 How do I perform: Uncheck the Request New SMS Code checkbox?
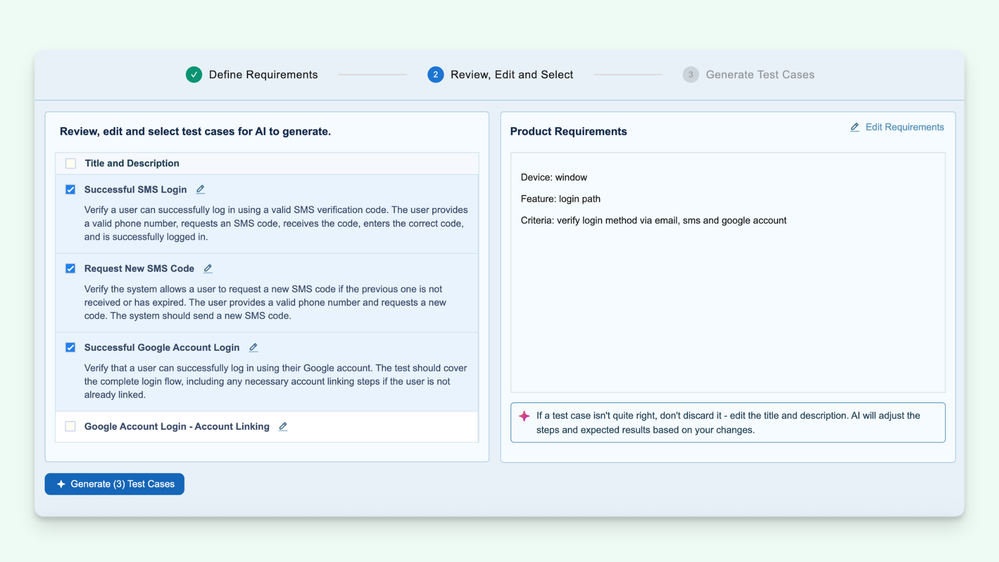[x=70, y=268]
